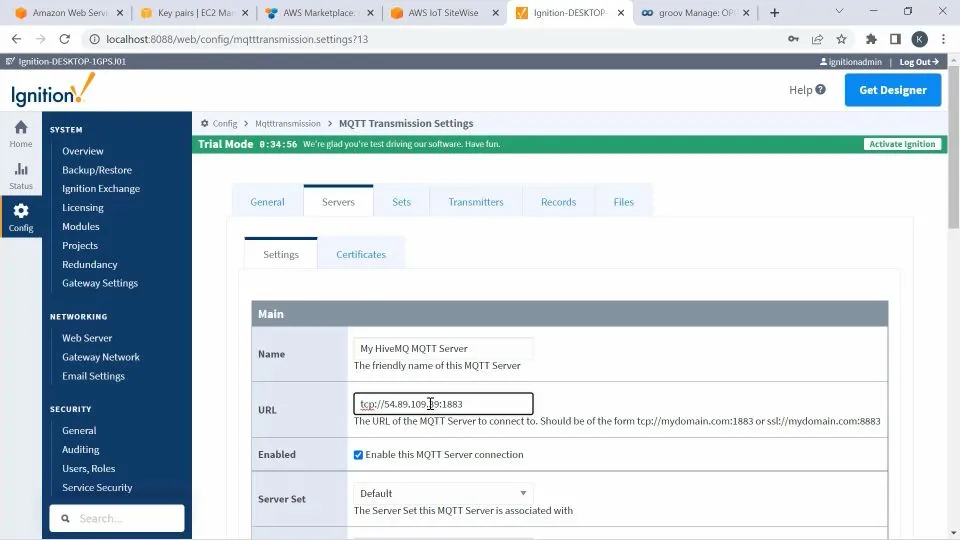Open the Chrome three-dot menu

pyautogui.click(x=943, y=39)
